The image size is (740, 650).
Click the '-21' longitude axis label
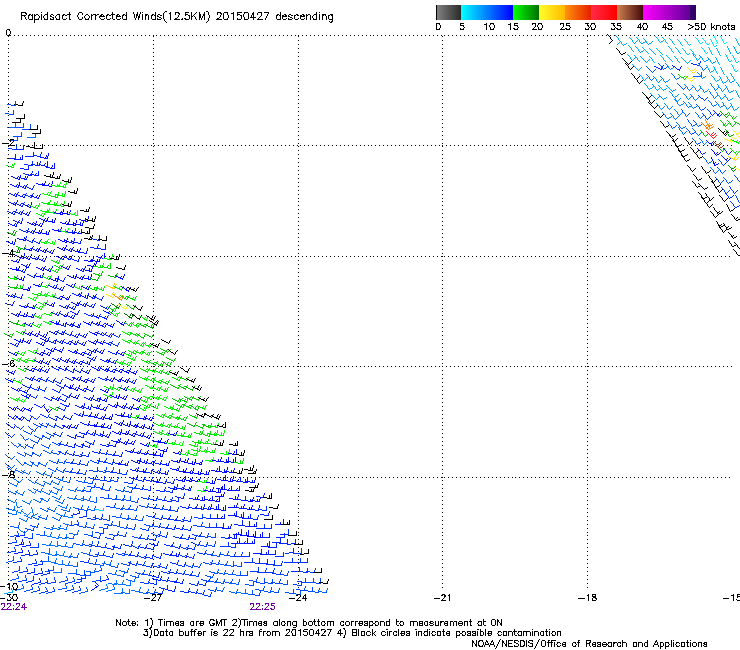(x=443, y=598)
